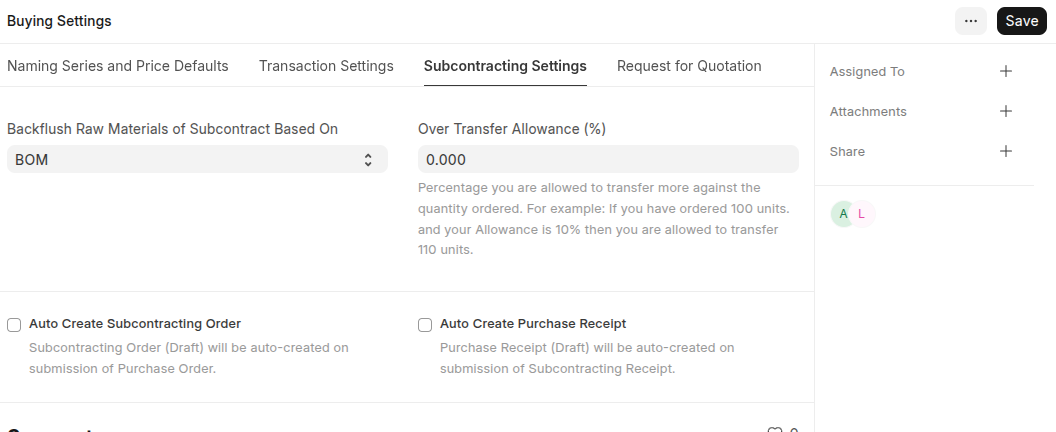Enable Auto Create Subcontracting Order checkbox

[14, 325]
